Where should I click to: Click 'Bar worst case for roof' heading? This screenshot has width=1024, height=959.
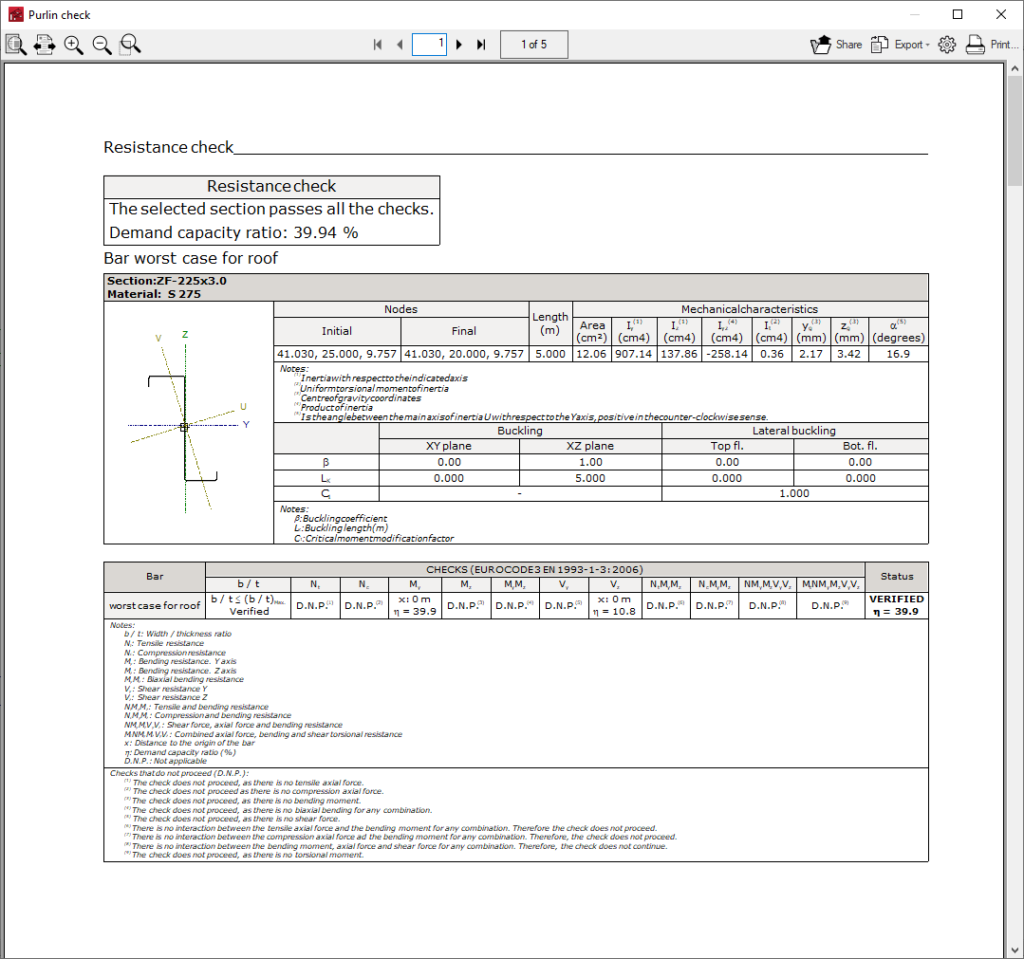tap(191, 258)
